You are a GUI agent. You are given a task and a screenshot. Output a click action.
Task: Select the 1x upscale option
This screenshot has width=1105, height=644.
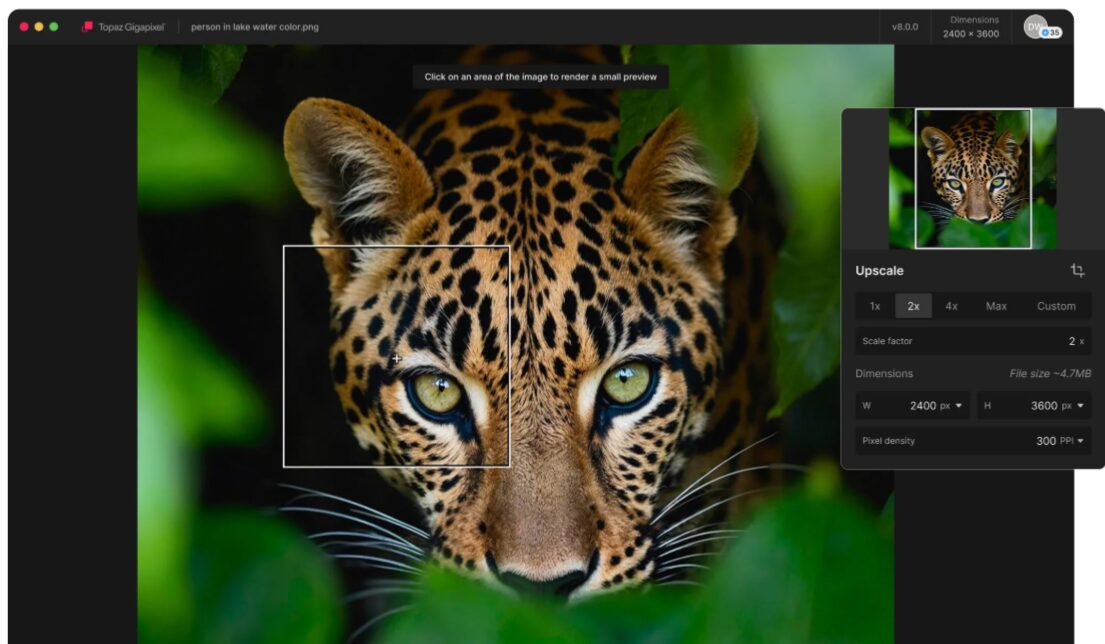point(875,306)
